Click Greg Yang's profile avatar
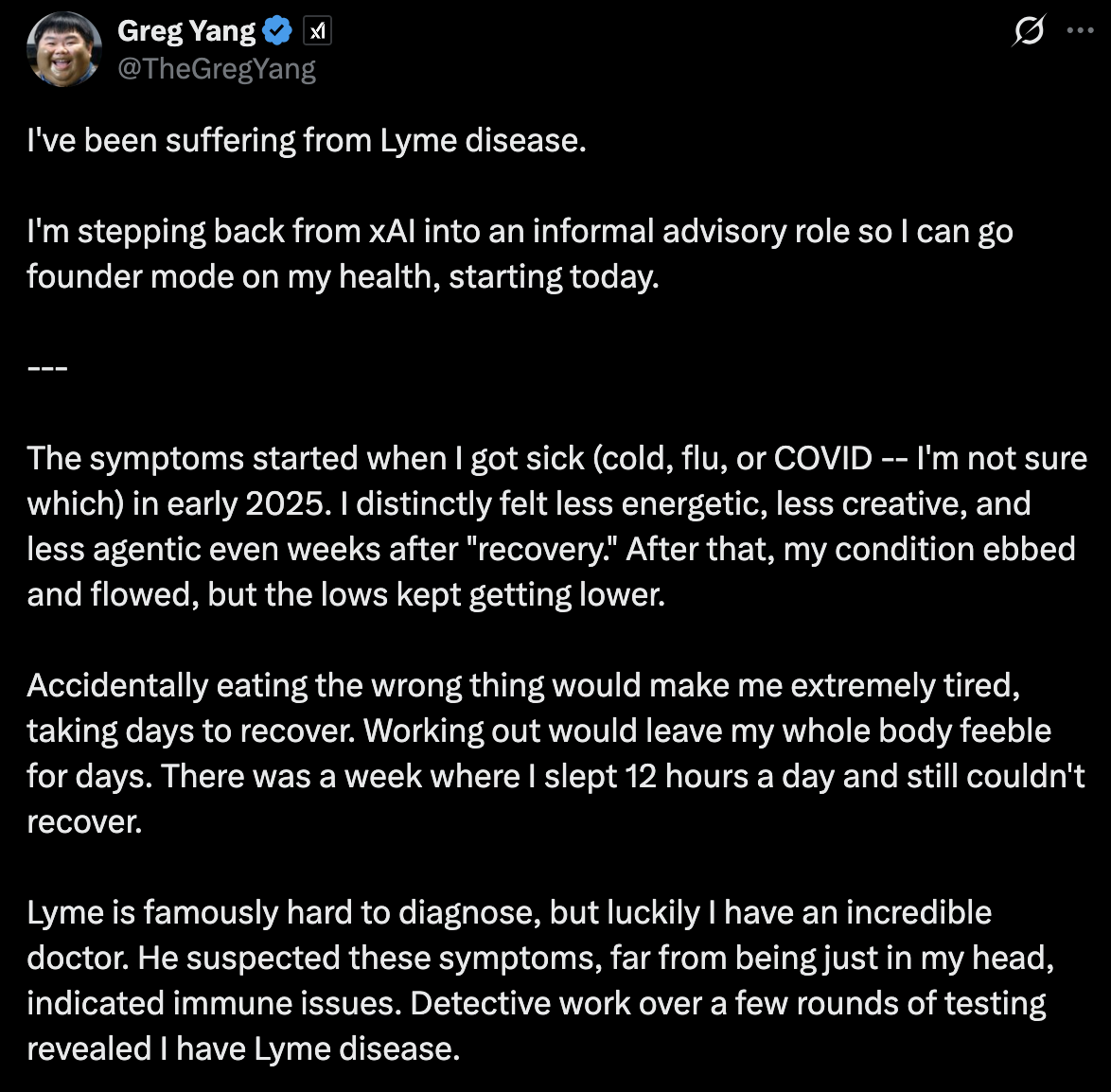Screen dimensions: 1111x1092 [63, 49]
